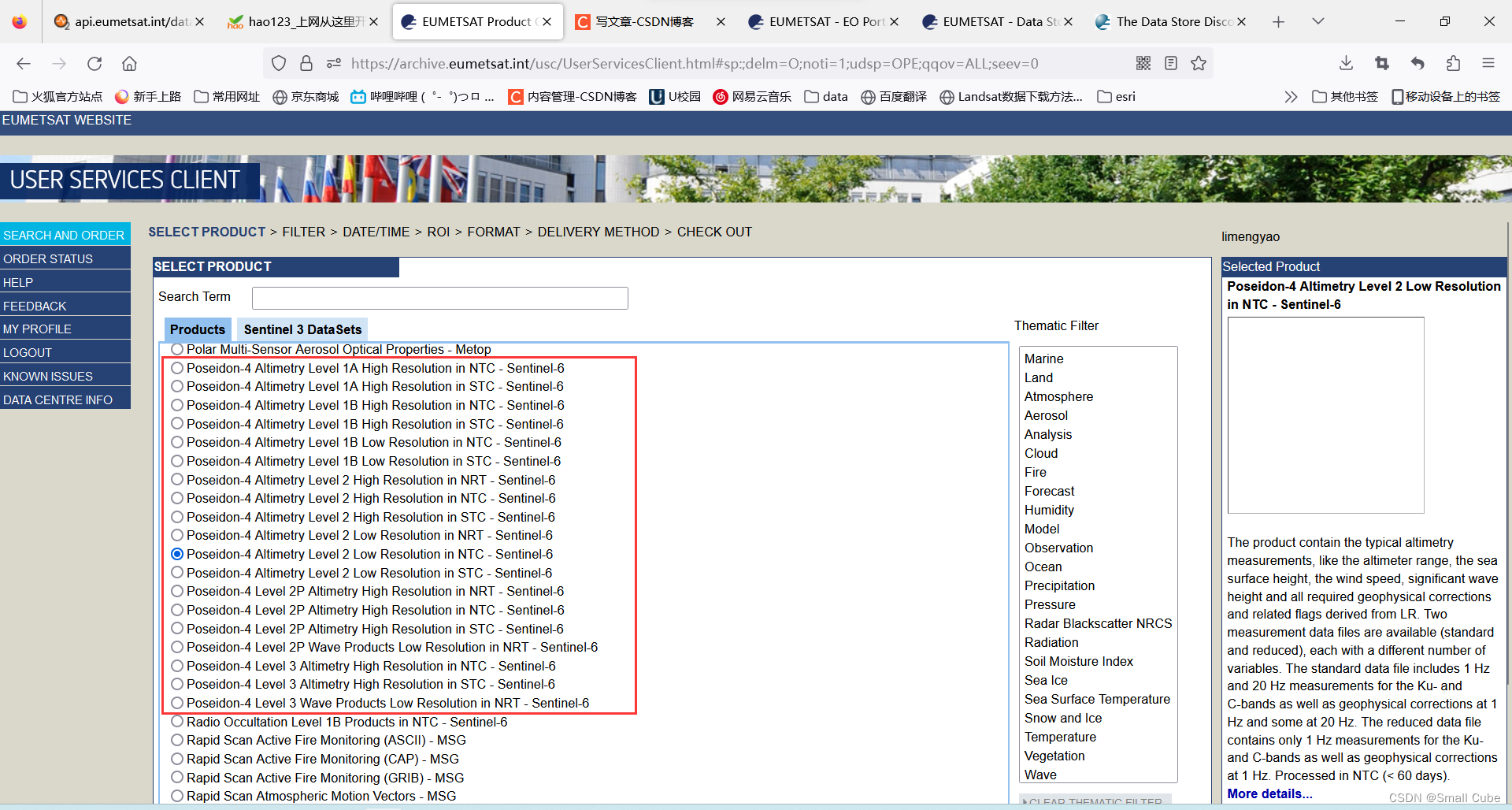Close the hao123 tab
This screenshot has width=1512, height=810.
tap(373, 22)
